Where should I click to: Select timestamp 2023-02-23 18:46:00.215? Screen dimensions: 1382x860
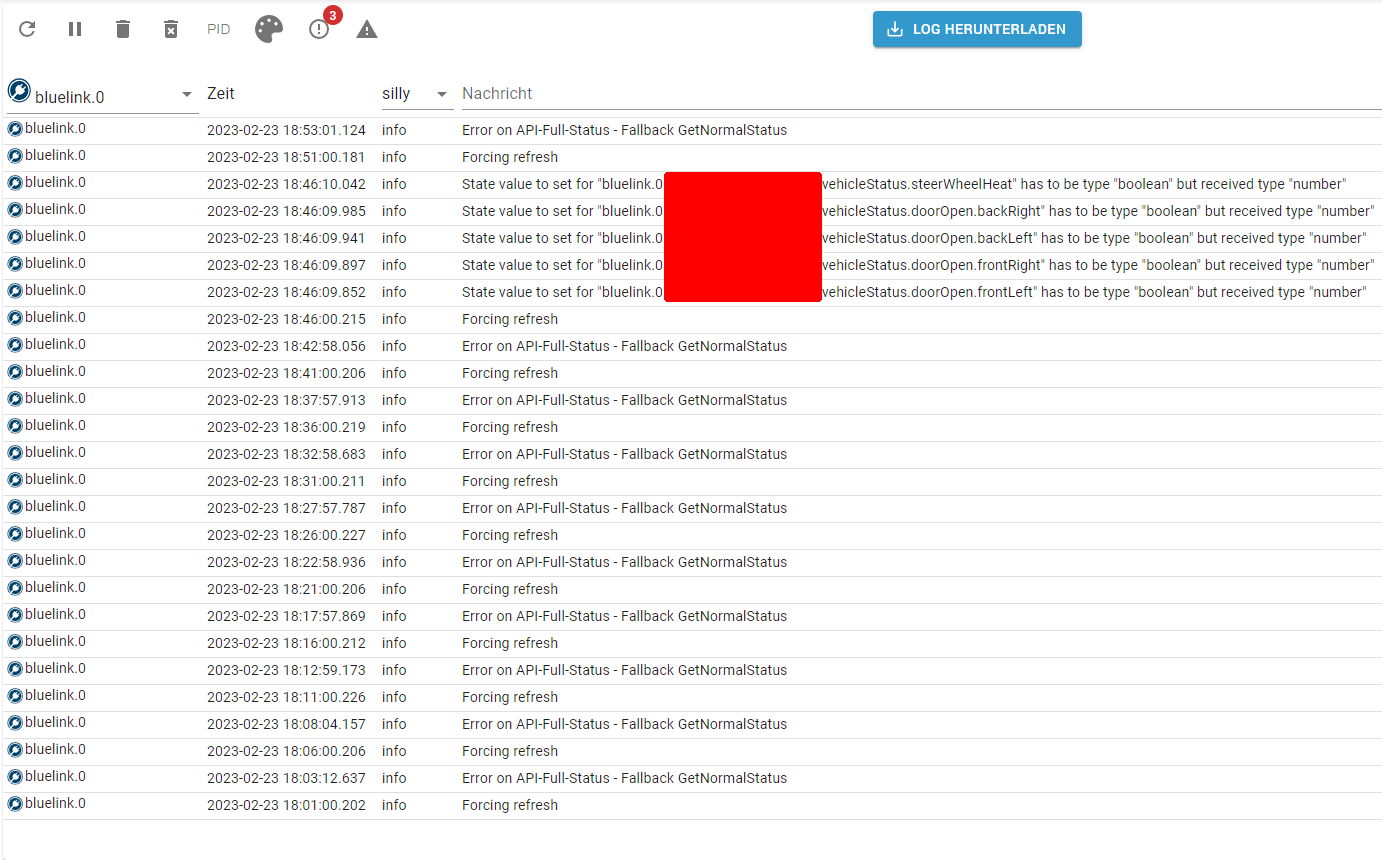tap(286, 319)
